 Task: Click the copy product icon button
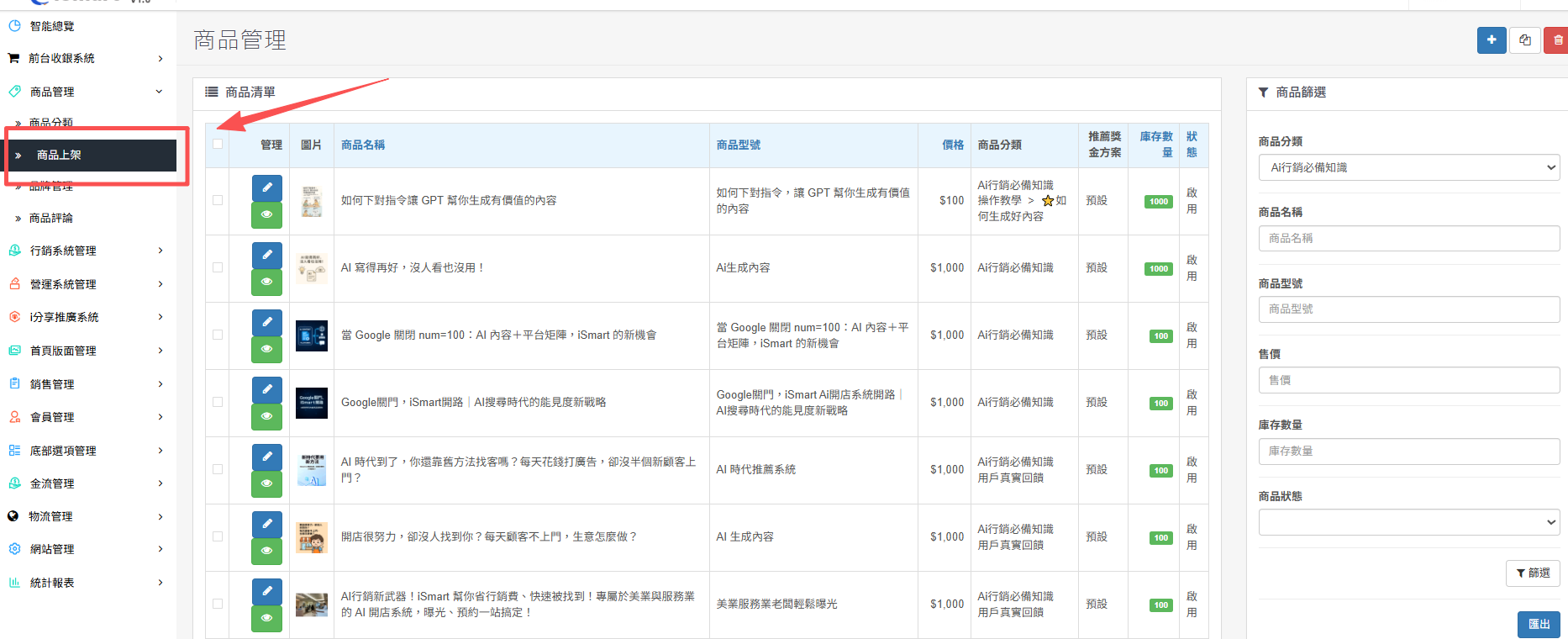(x=1525, y=40)
